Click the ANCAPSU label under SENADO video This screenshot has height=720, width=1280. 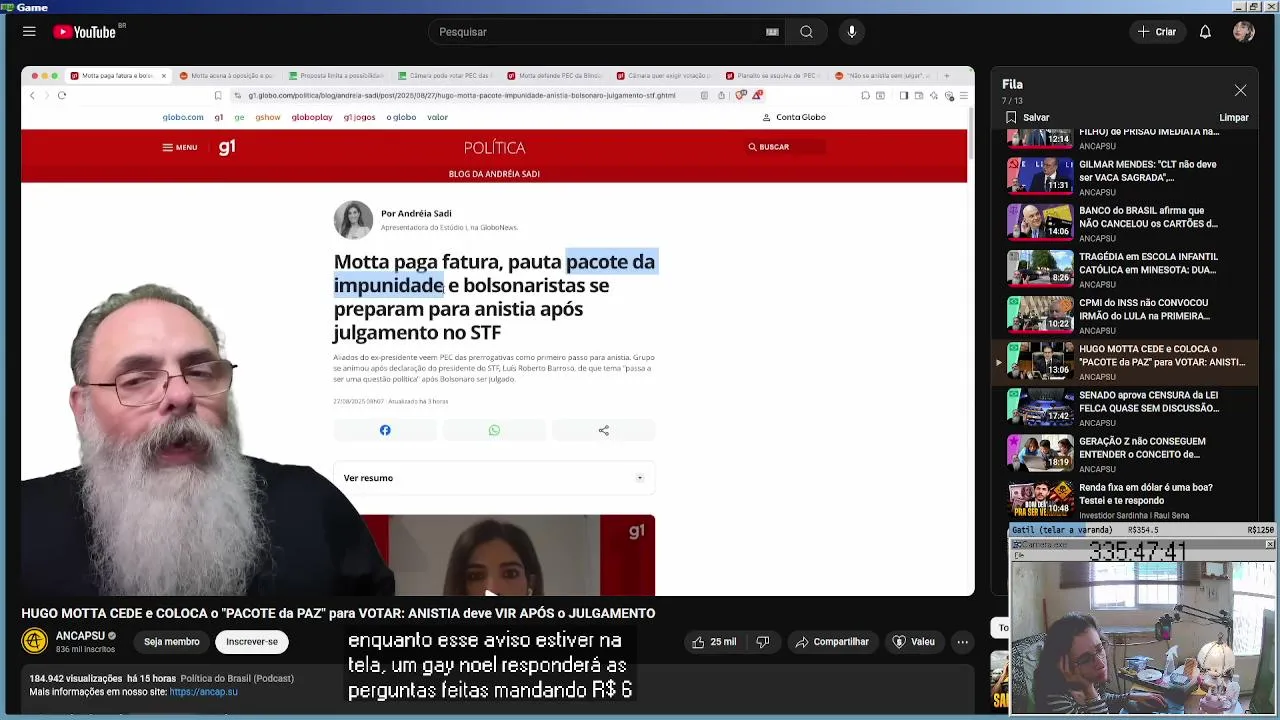click(x=1097, y=423)
